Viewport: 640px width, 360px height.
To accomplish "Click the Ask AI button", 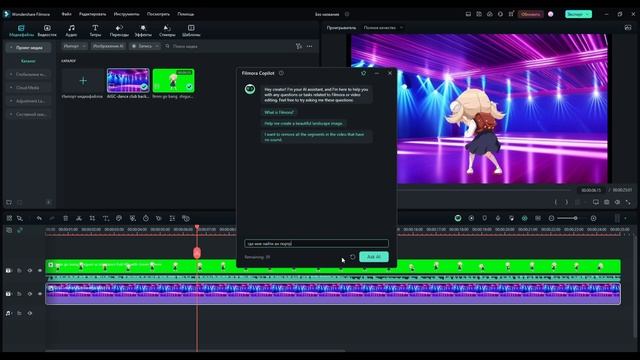I will tap(374, 257).
